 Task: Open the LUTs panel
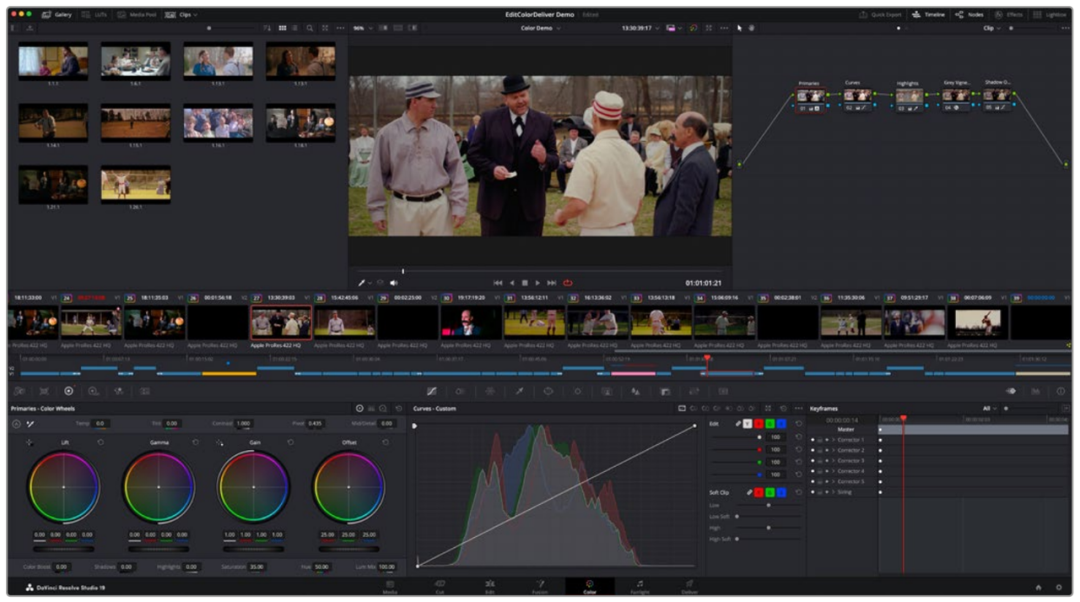coord(94,14)
